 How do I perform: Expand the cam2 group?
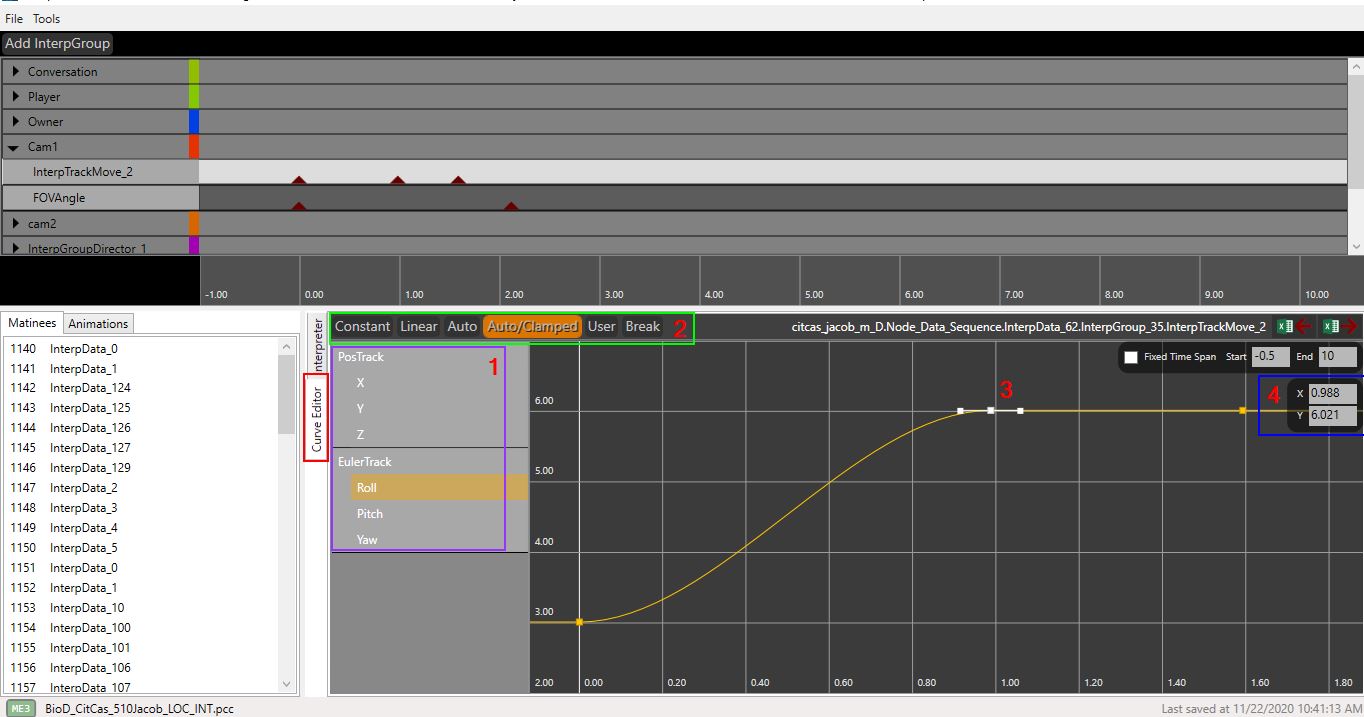[x=15, y=224]
